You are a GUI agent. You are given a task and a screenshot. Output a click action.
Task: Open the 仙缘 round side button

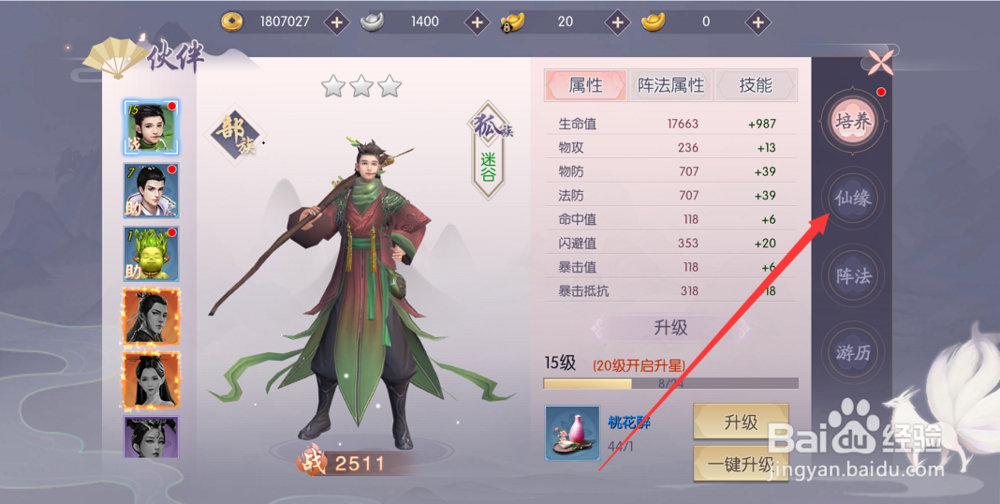click(x=853, y=198)
